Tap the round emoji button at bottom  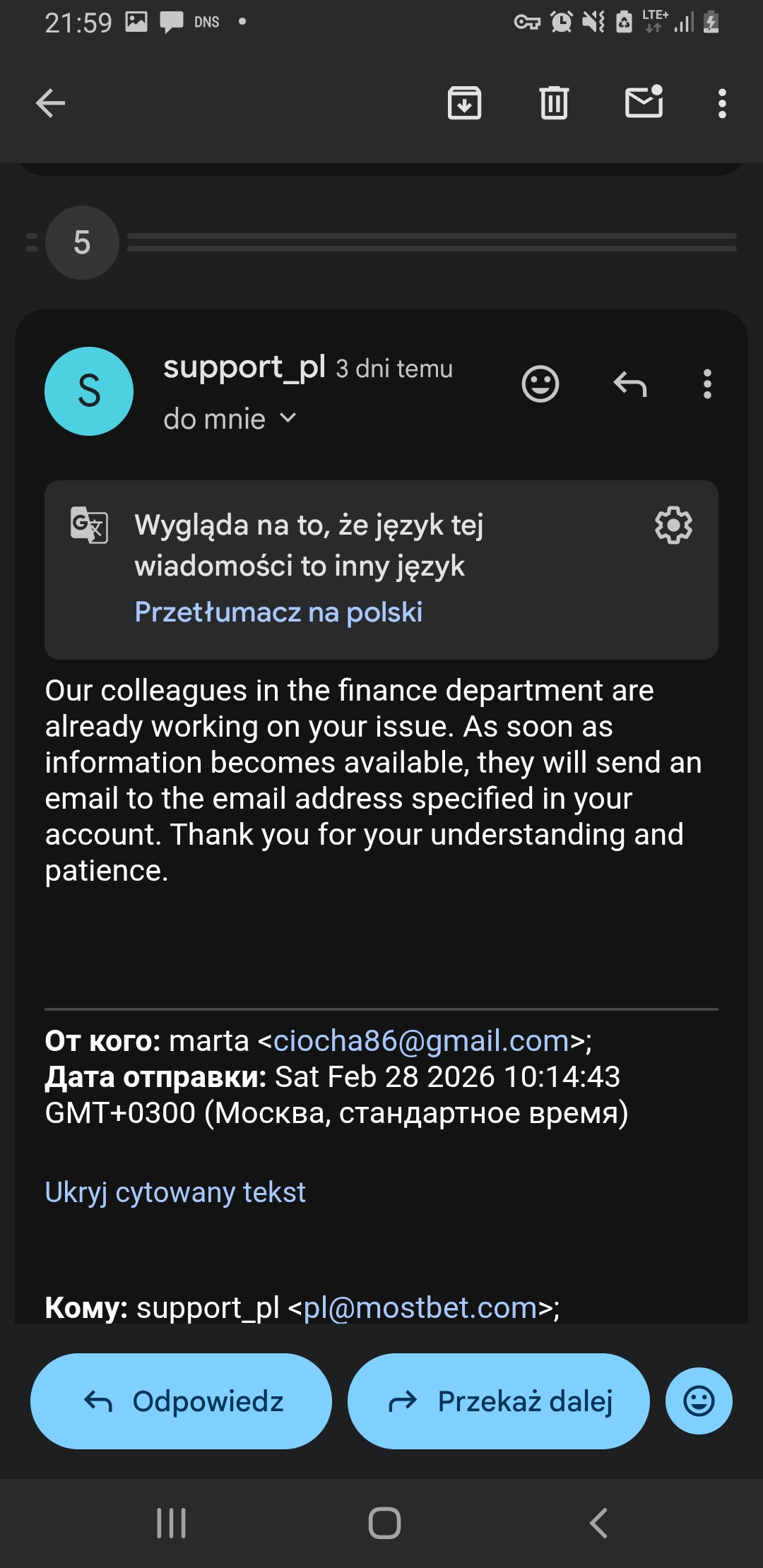pyautogui.click(x=699, y=1401)
